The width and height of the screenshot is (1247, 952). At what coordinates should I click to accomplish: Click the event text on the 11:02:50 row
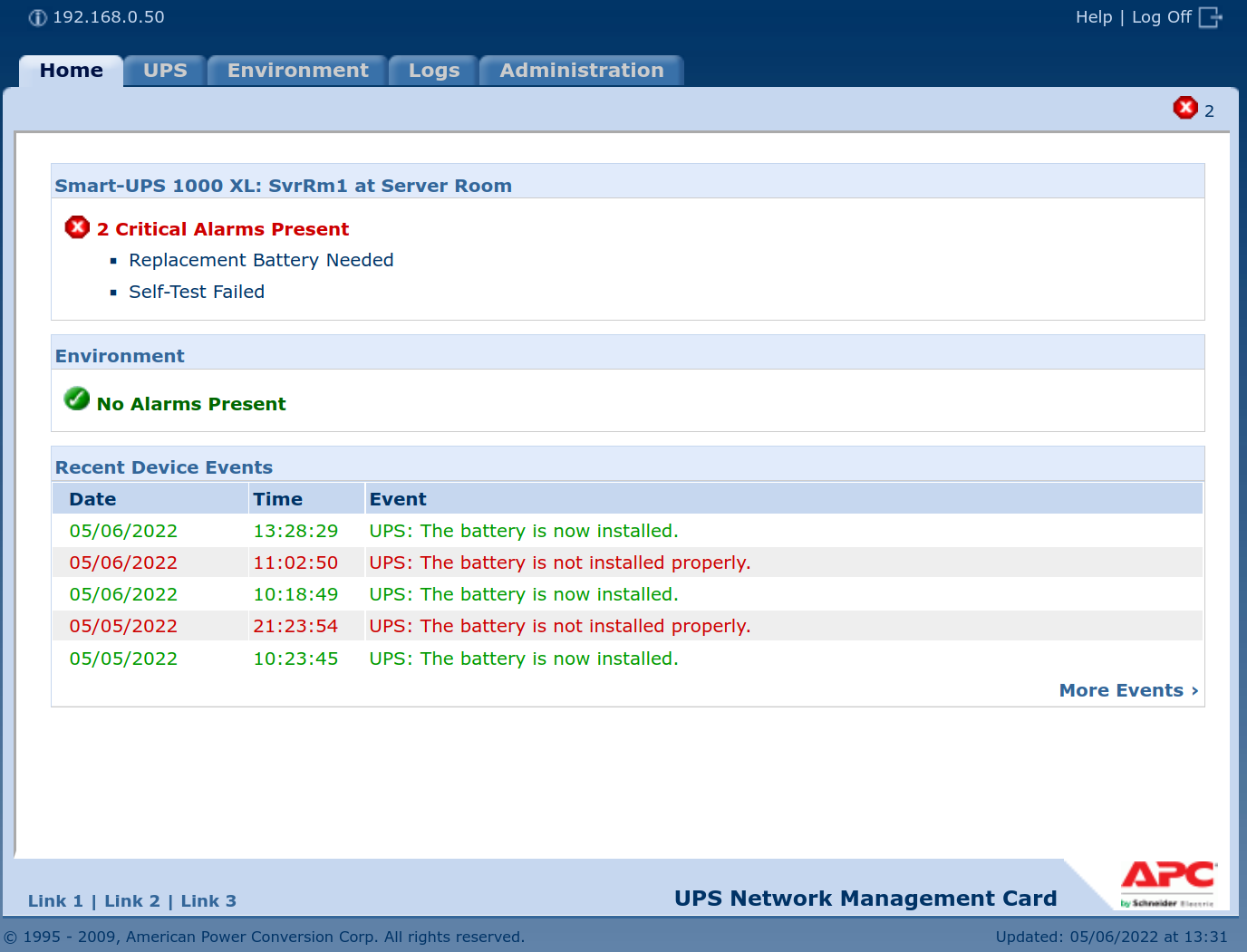pyautogui.click(x=560, y=563)
